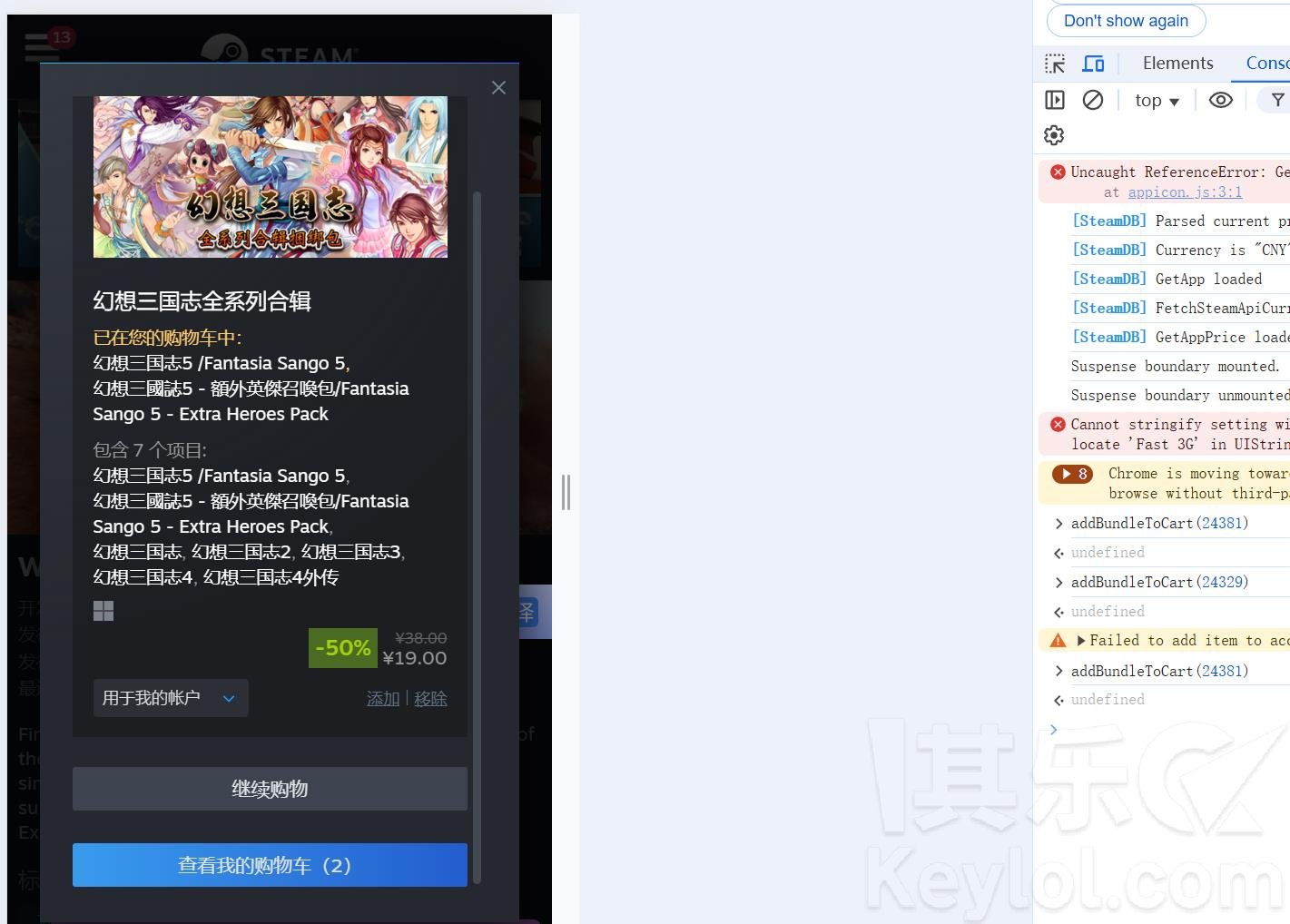Click the Windows platform icon

[x=103, y=611]
